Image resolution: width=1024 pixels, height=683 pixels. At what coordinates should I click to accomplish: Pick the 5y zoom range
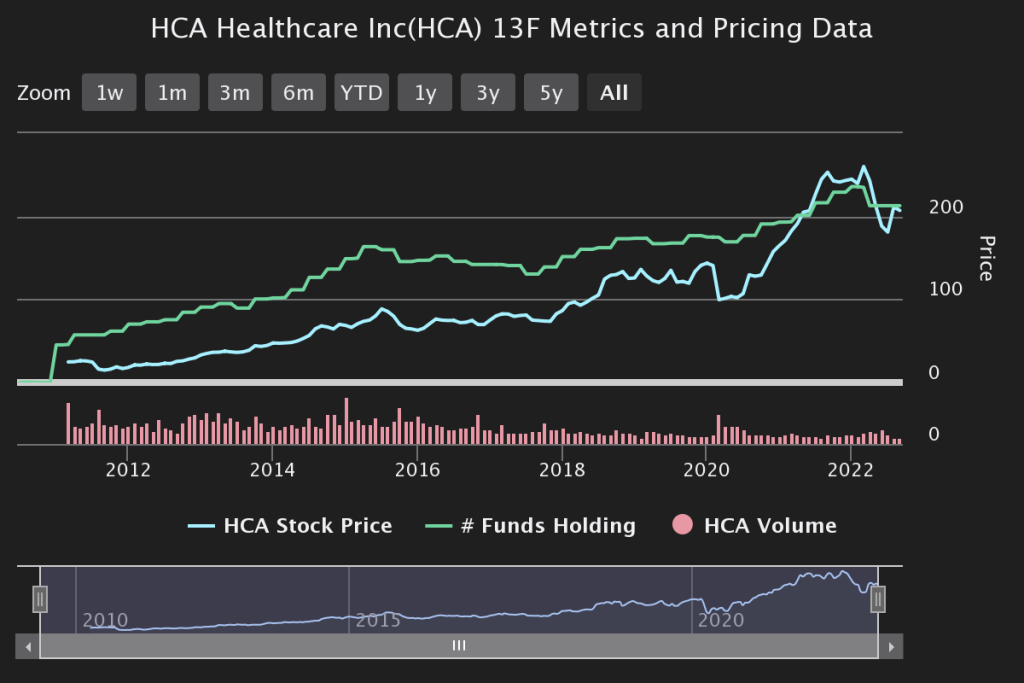pyautogui.click(x=551, y=93)
